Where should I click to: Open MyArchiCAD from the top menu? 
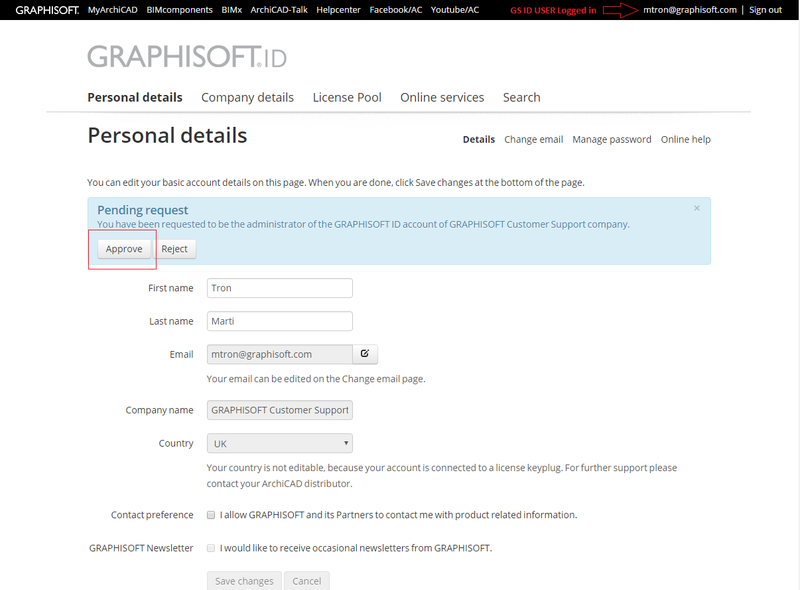click(x=112, y=9)
